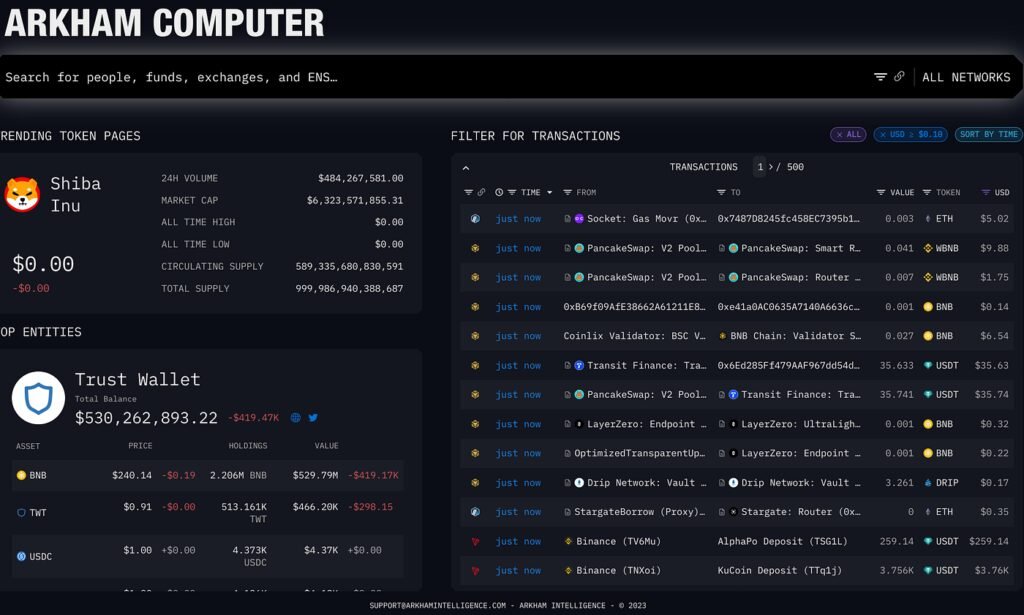Open the TOKEN column filter icon

927,192
